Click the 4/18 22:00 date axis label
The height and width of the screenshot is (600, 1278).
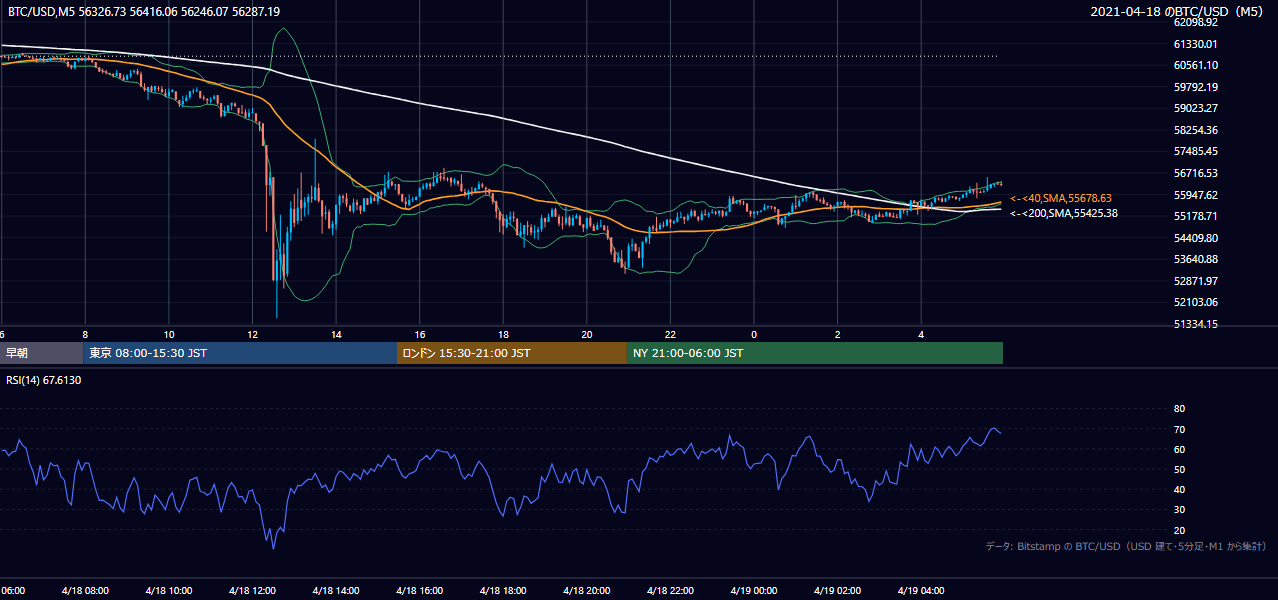pyautogui.click(x=670, y=591)
